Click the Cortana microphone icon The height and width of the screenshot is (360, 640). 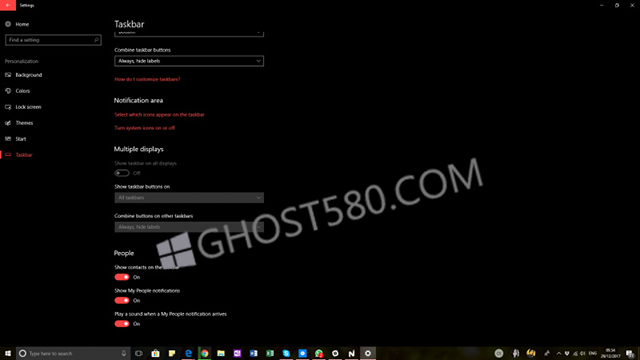pos(124,353)
